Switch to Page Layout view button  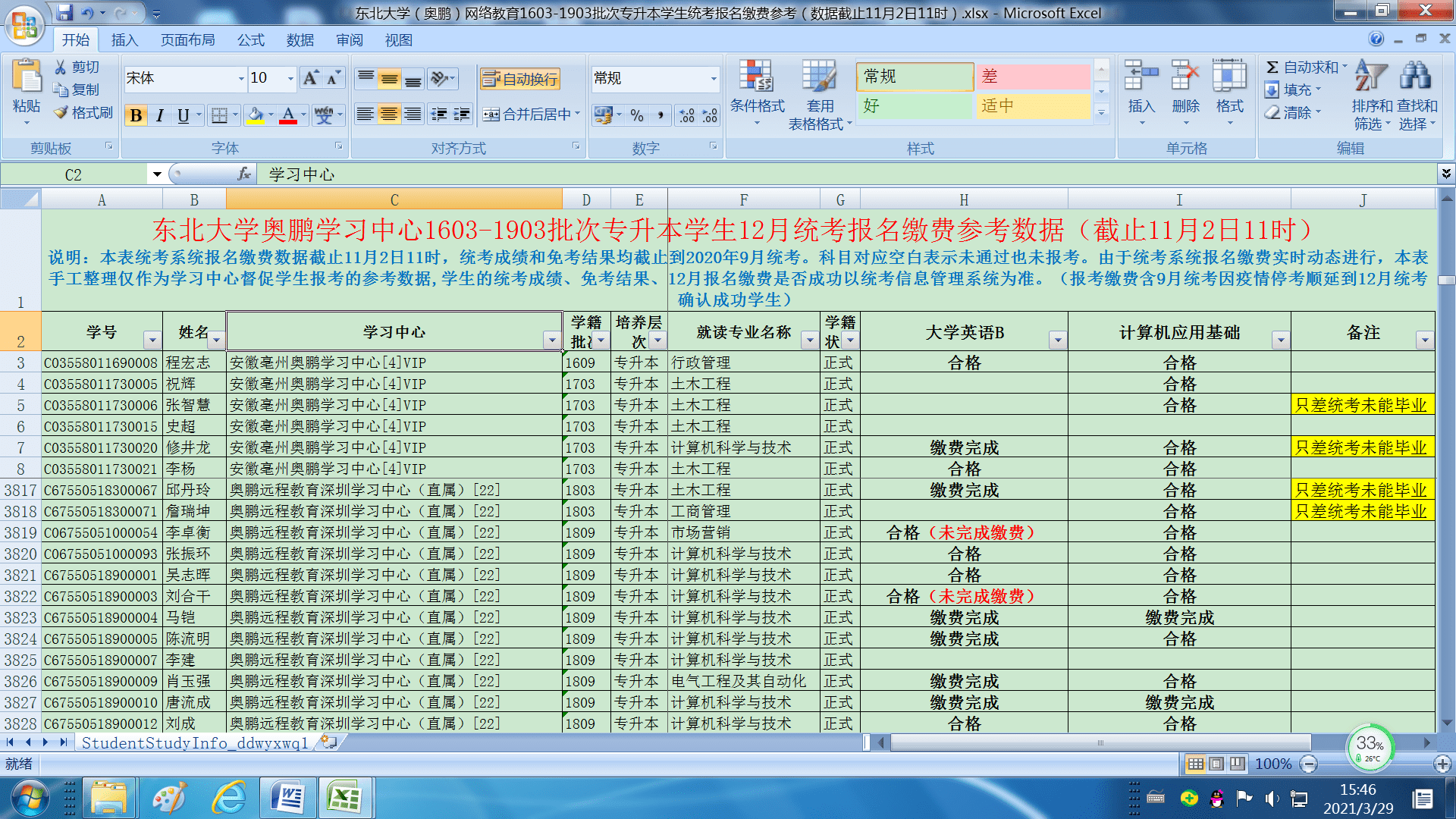(x=1216, y=764)
